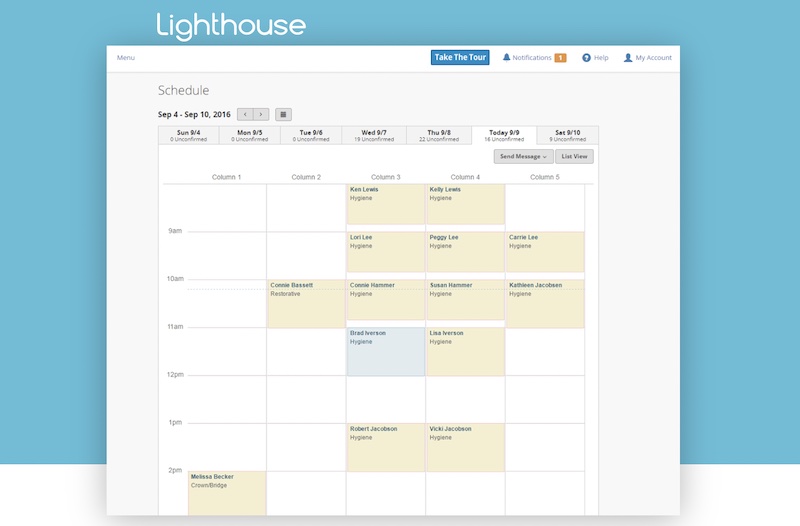Open Kelly Lewis Hygiene appointment
800x526 pixels.
click(465, 204)
